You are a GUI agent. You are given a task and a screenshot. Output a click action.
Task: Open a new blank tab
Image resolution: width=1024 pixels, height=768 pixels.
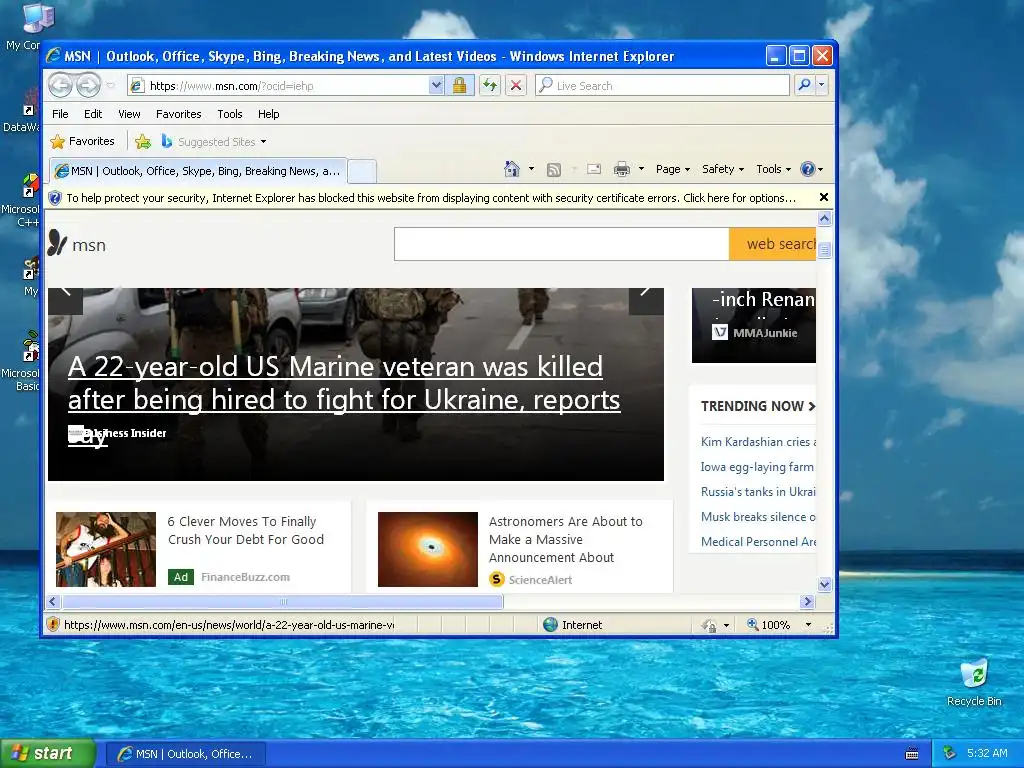point(362,172)
